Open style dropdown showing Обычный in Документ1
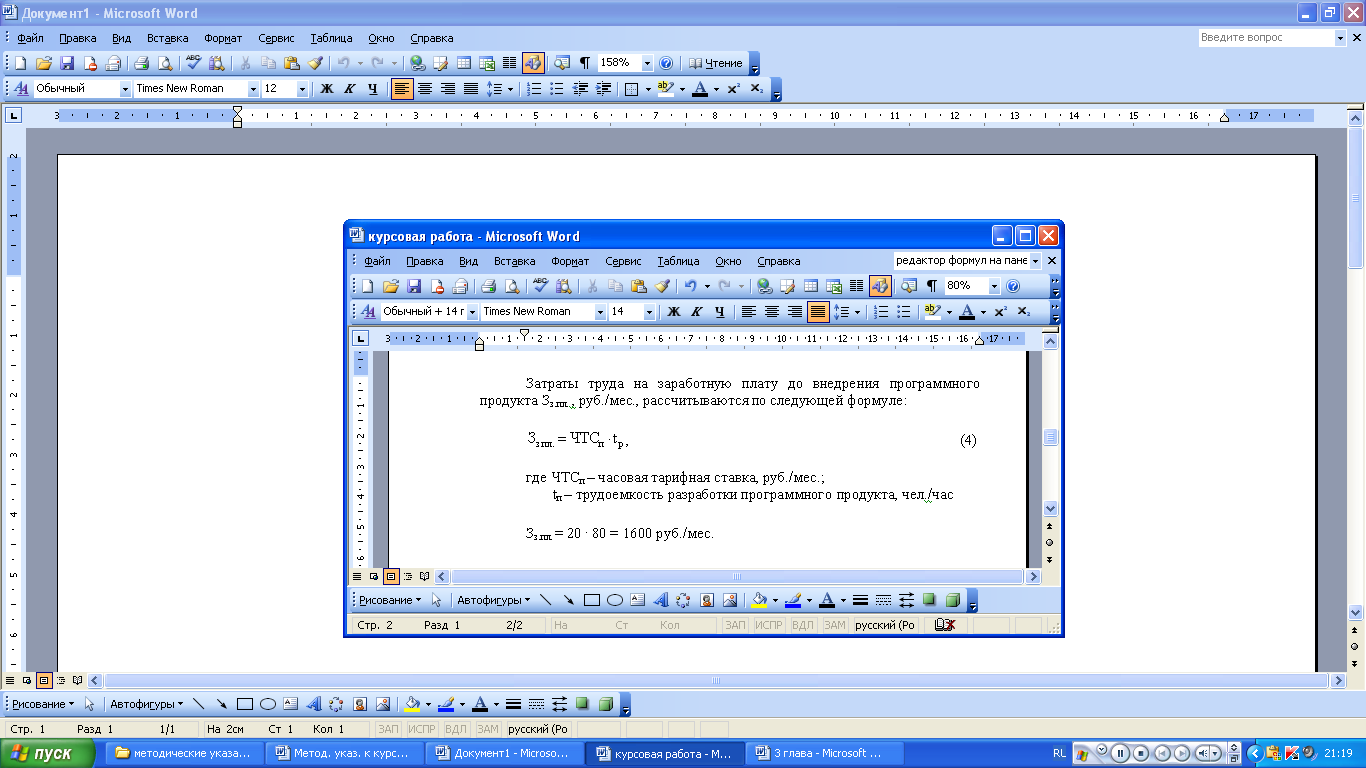Image resolution: width=1366 pixels, height=768 pixels. (x=126, y=89)
